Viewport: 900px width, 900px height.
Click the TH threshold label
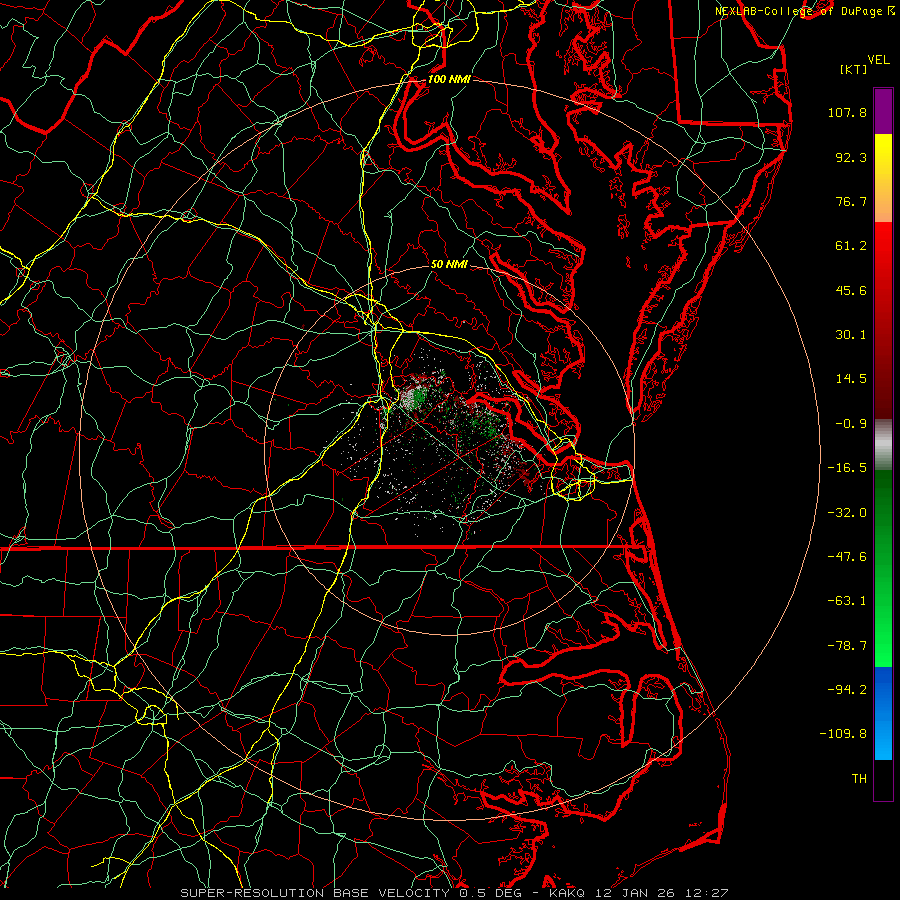coord(859,779)
